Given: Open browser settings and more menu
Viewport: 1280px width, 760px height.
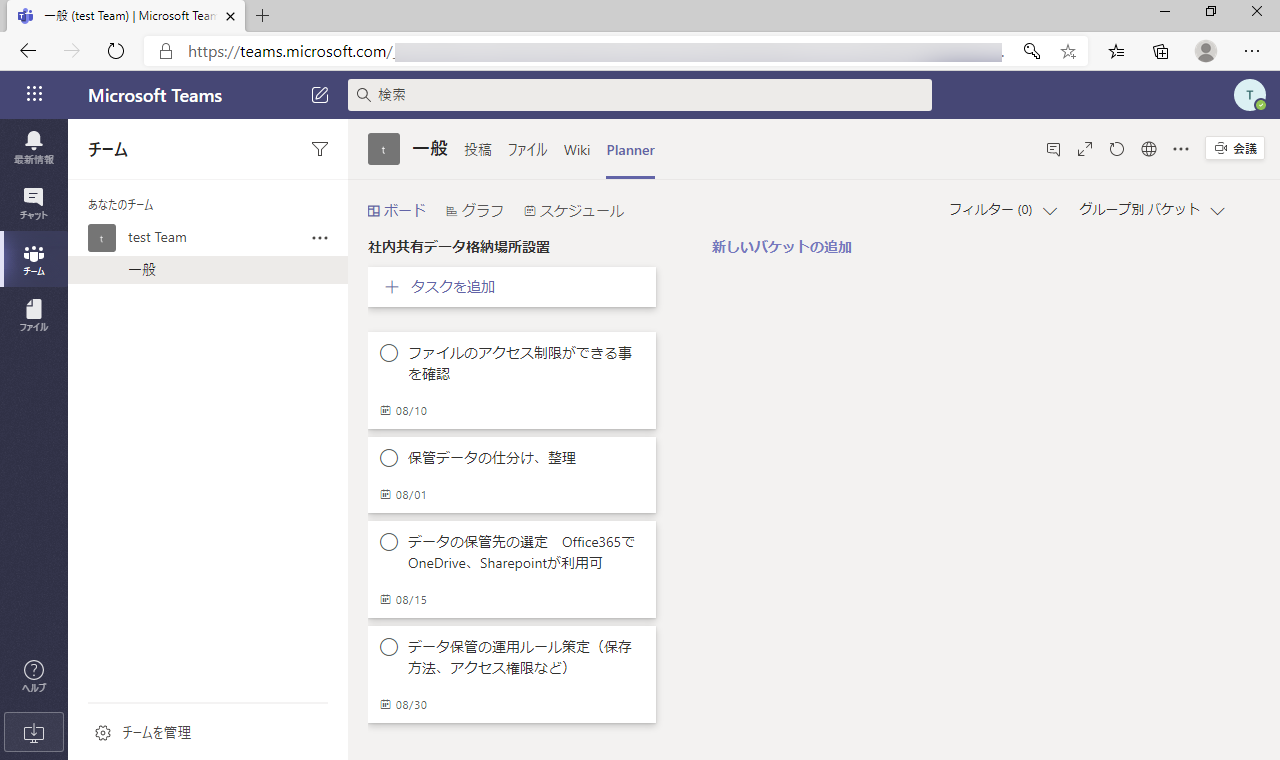Looking at the screenshot, I should coord(1252,51).
